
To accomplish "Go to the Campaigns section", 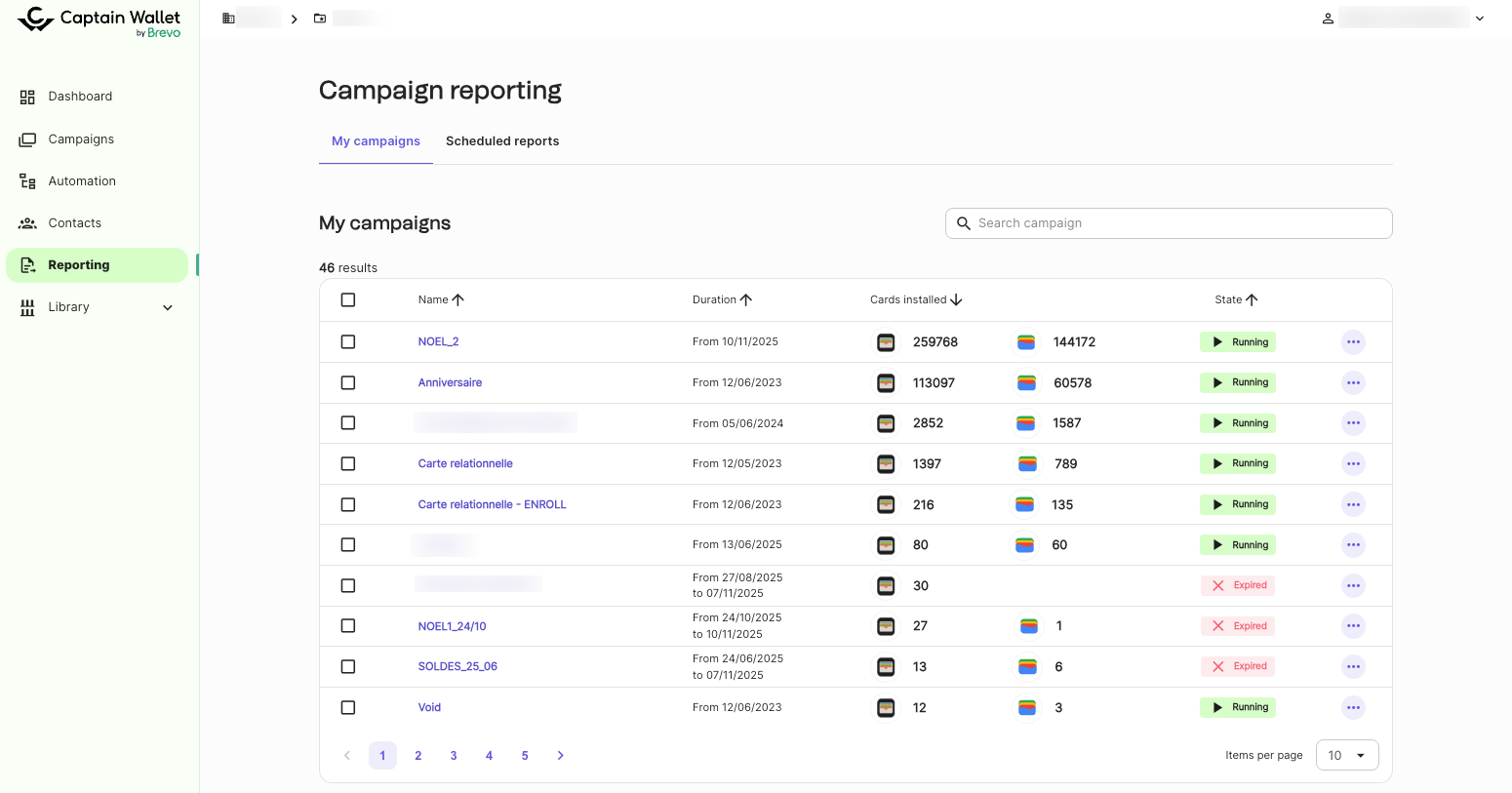I will click(81, 139).
